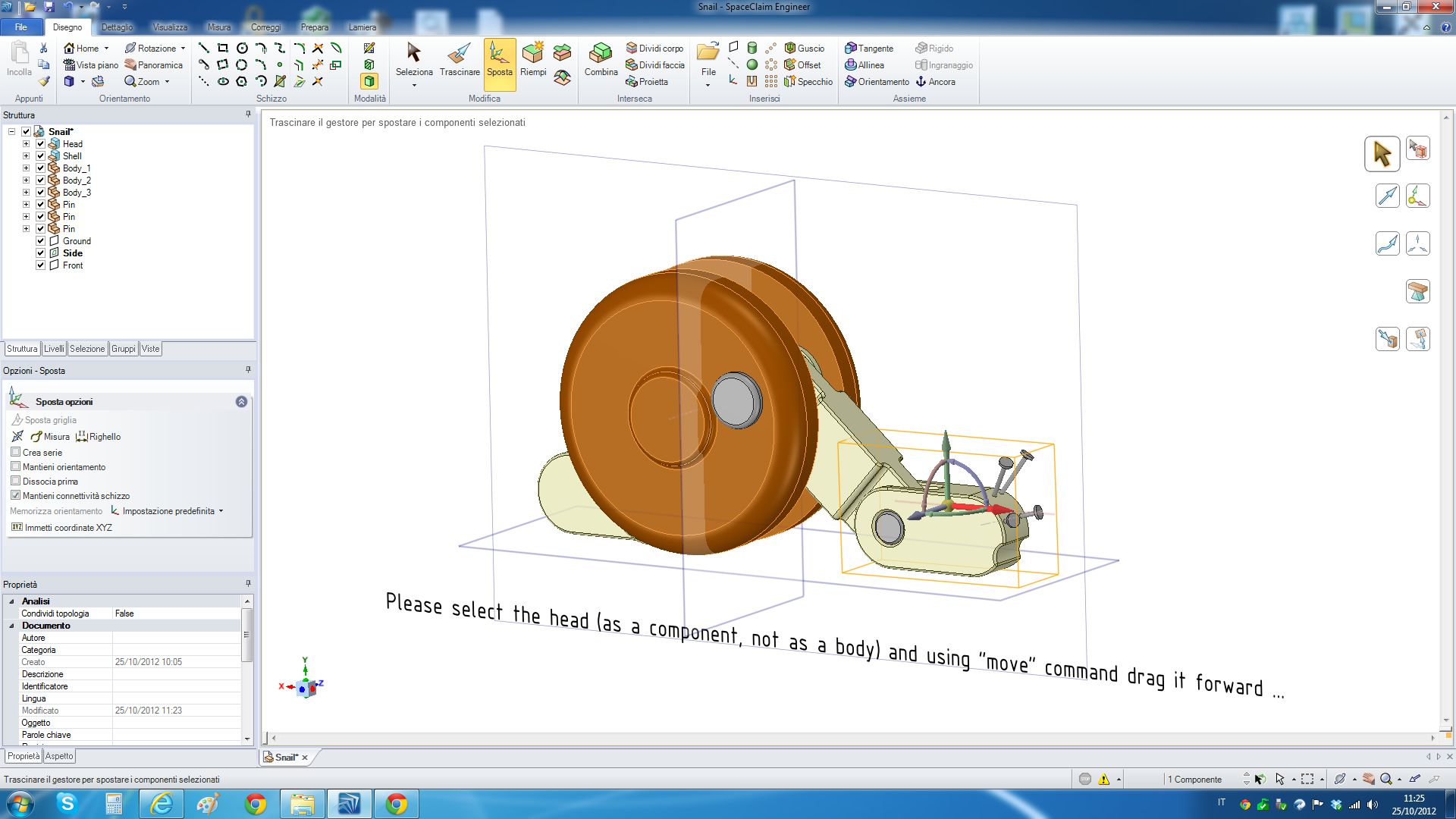Open Skype from the taskbar

click(67, 804)
